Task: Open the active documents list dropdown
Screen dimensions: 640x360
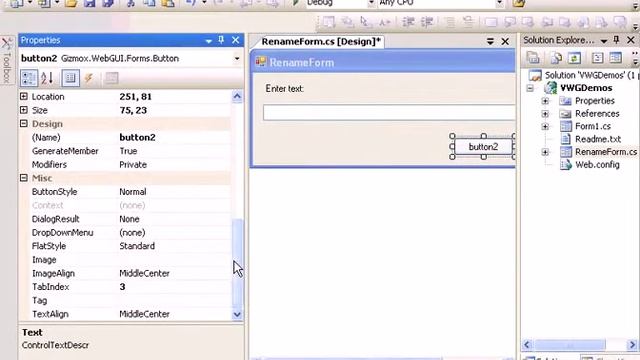Action: pyautogui.click(x=490, y=41)
